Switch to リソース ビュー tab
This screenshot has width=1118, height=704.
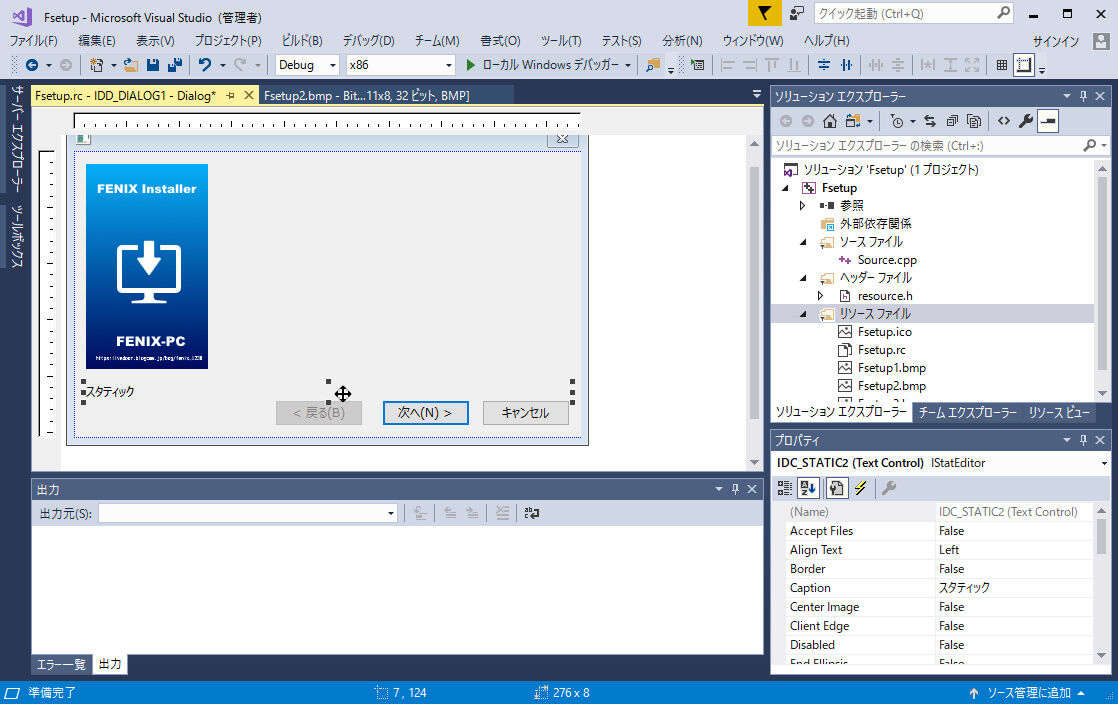pos(1059,412)
